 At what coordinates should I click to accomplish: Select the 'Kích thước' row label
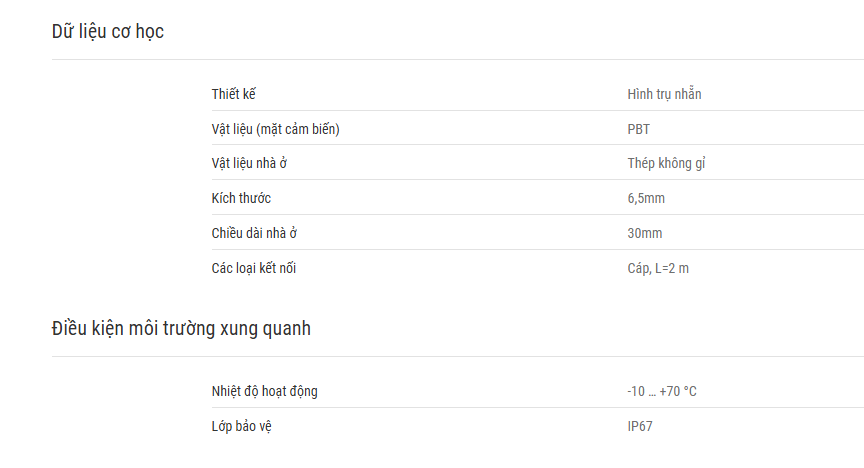click(x=241, y=198)
